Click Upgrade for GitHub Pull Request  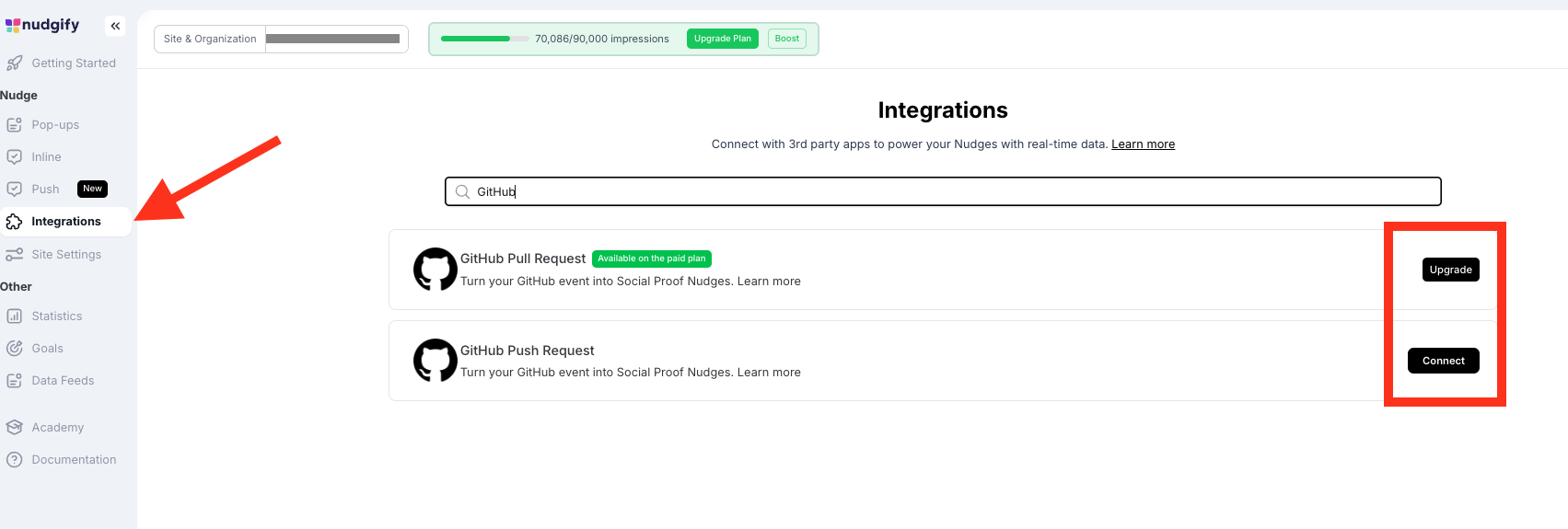(1451, 270)
